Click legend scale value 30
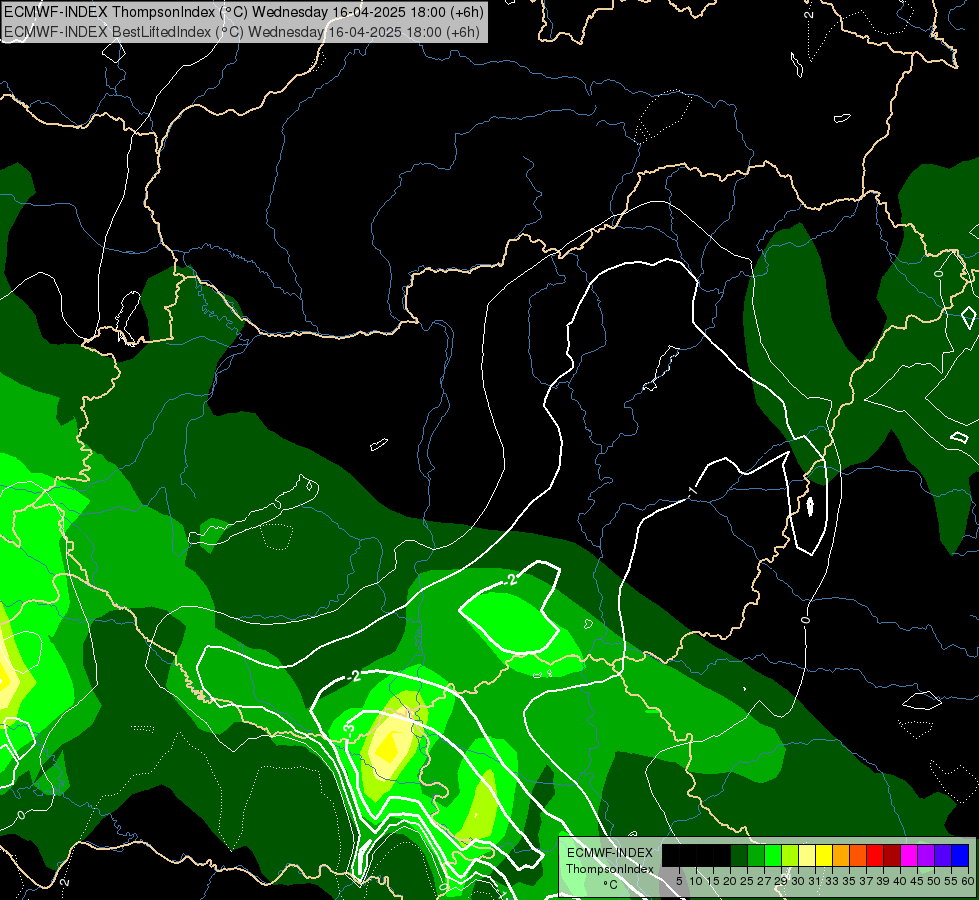This screenshot has width=979, height=900. click(798, 881)
